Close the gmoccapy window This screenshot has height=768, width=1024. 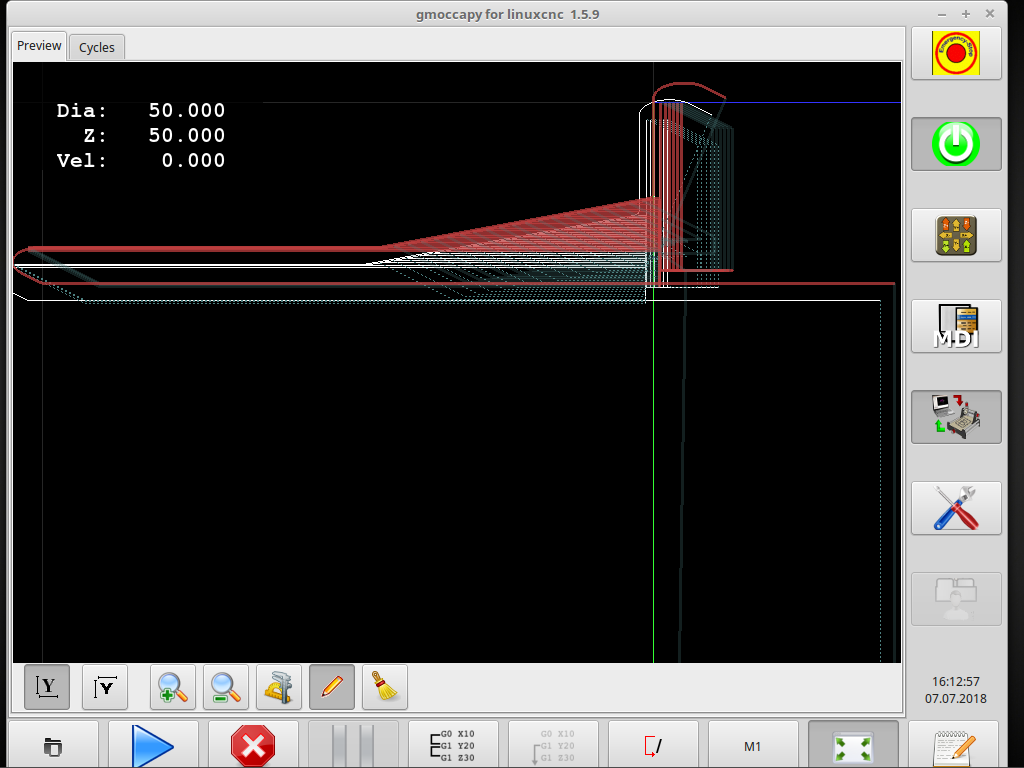coord(990,14)
